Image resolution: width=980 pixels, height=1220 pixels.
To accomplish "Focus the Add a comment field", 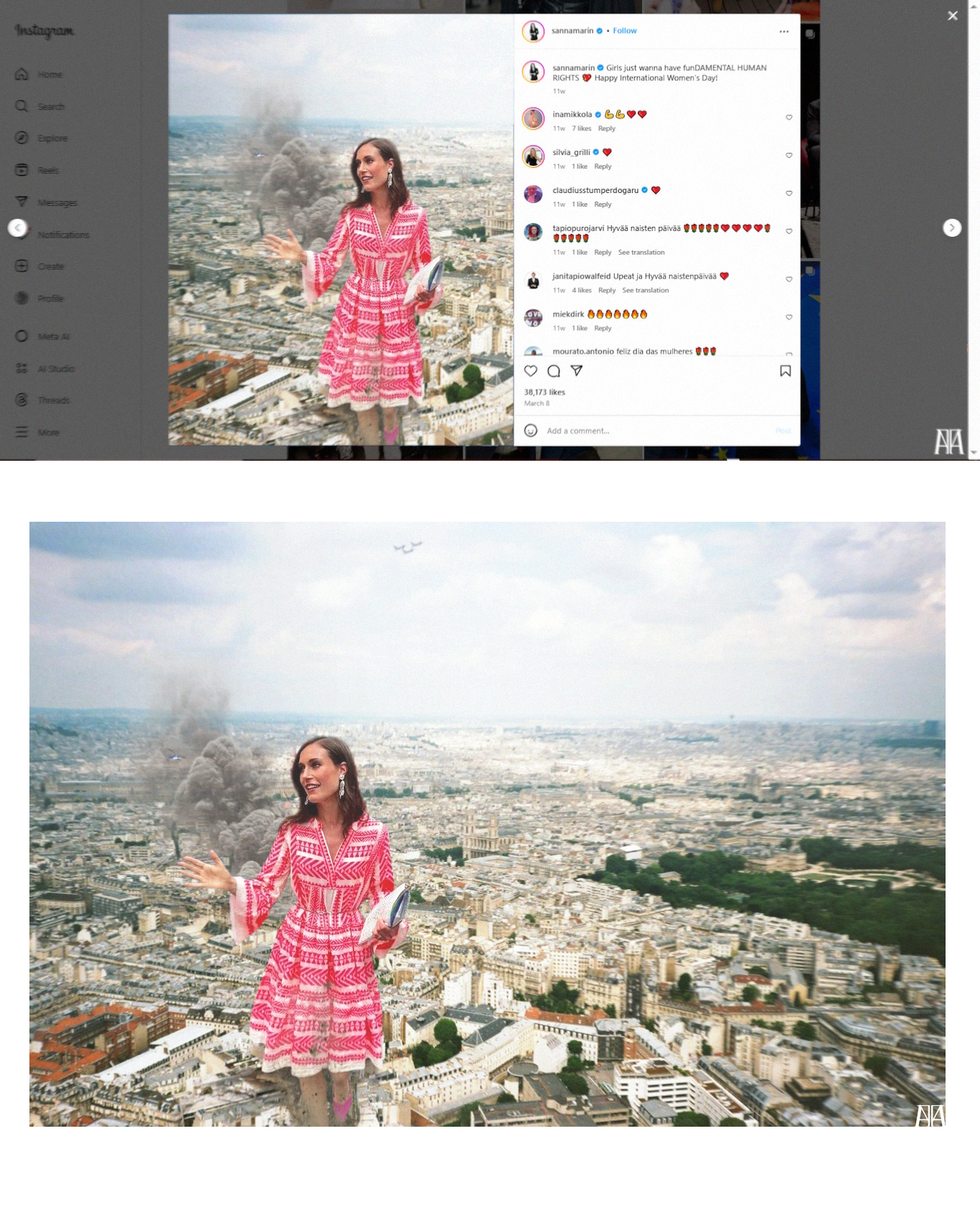I will point(656,431).
